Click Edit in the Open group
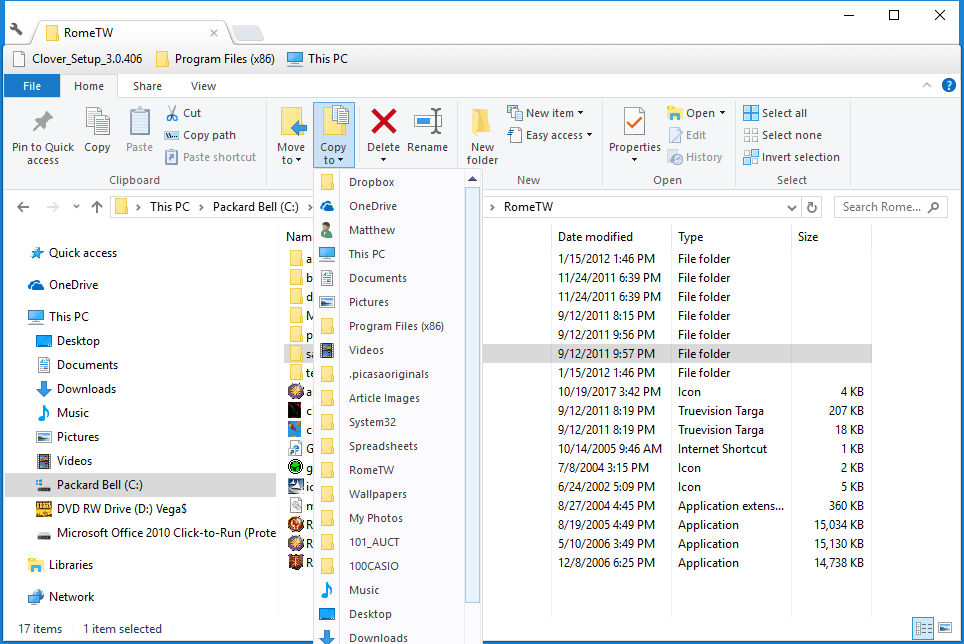This screenshot has height=644, width=964. [x=687, y=135]
